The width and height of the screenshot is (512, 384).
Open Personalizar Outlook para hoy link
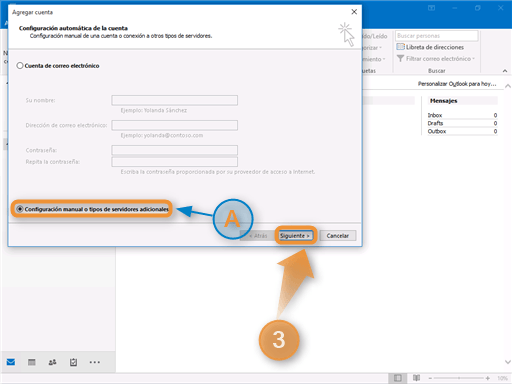[x=457, y=84]
